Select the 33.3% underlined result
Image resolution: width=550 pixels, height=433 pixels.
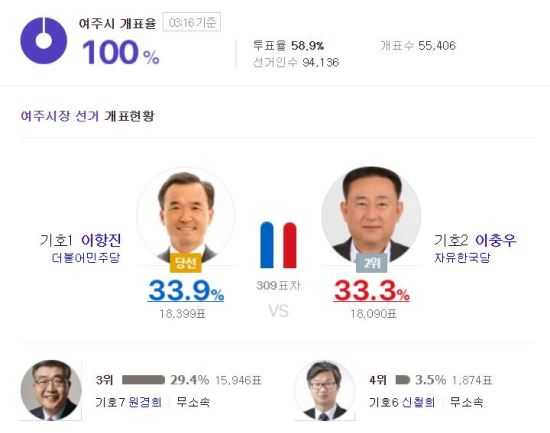pyautogui.click(x=372, y=291)
